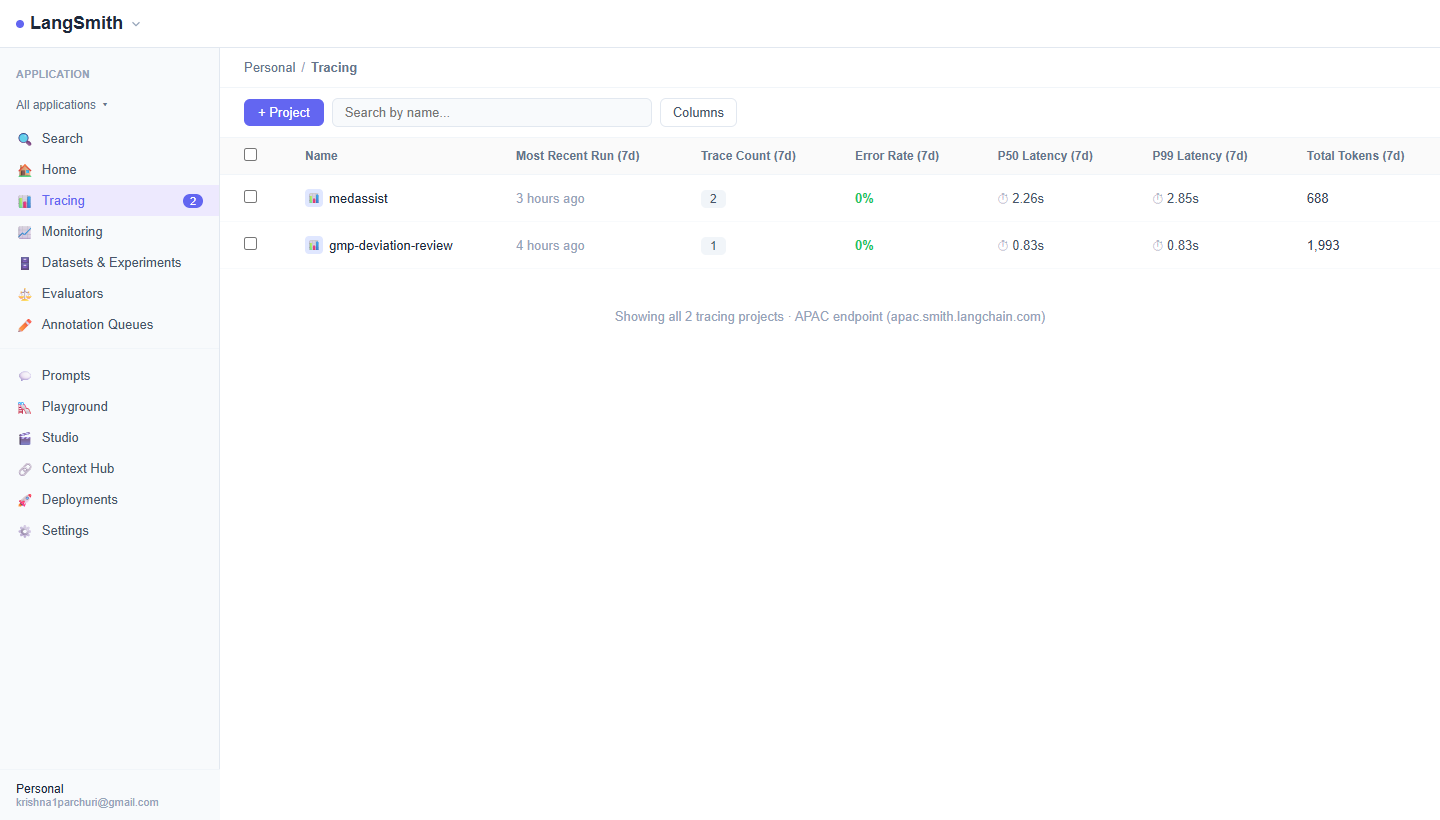The width and height of the screenshot is (1440, 820).
Task: Select Monitoring in the sidebar
Action: [x=110, y=232]
